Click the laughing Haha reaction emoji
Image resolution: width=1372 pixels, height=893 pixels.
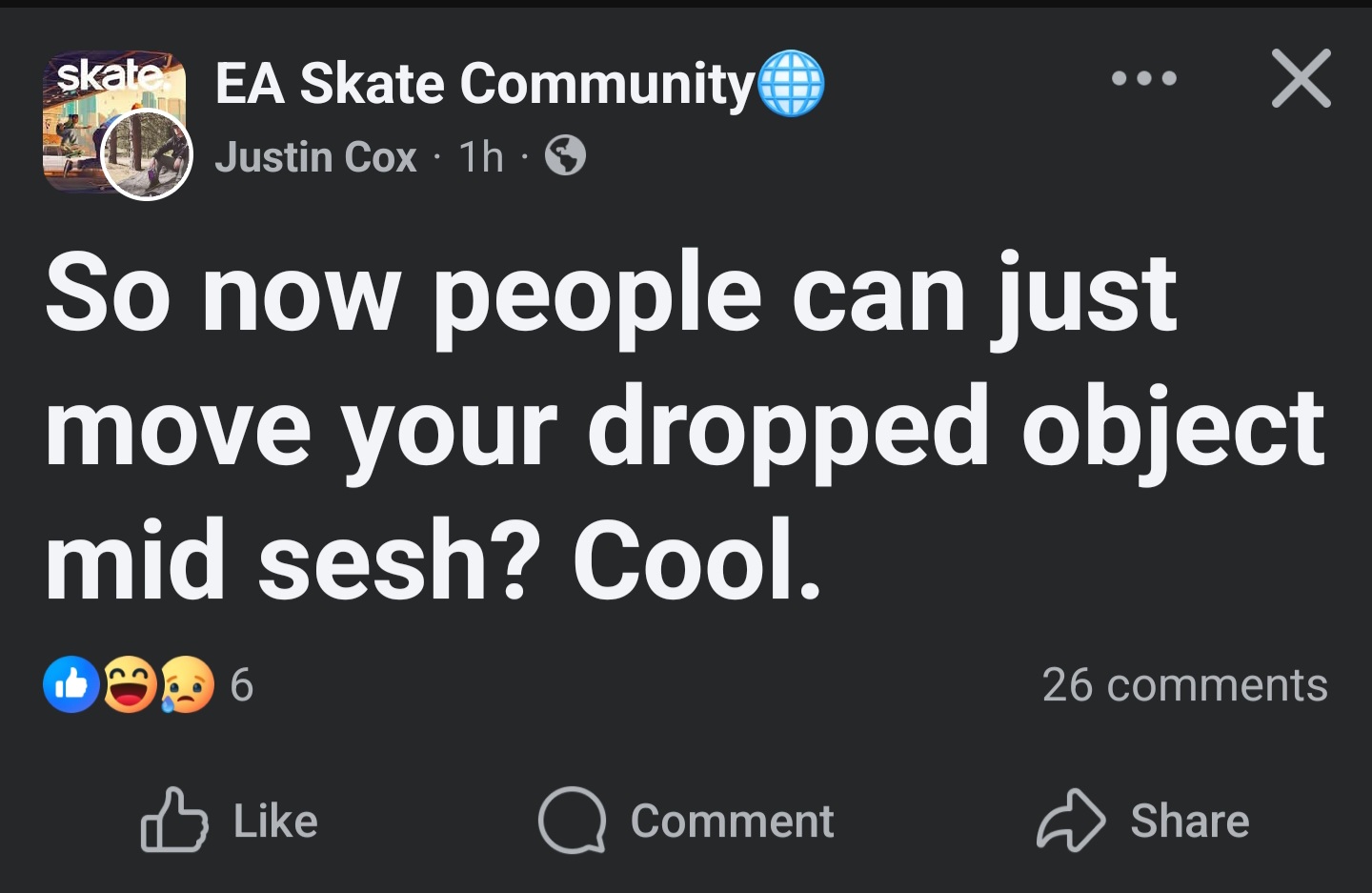pos(130,684)
